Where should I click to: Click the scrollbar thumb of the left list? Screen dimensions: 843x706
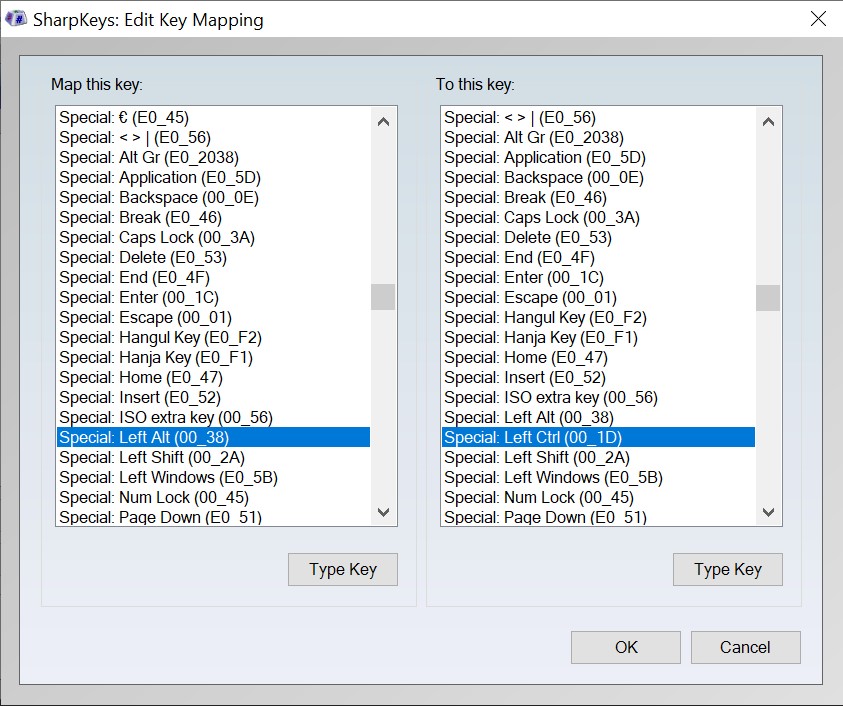point(383,297)
